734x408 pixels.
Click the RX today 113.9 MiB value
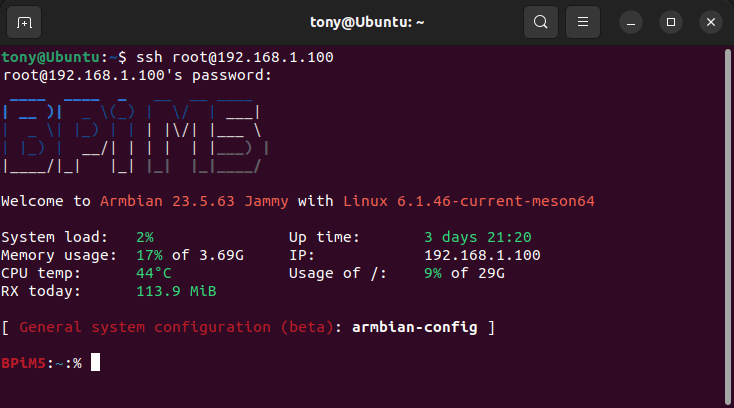pyautogui.click(x=175, y=291)
